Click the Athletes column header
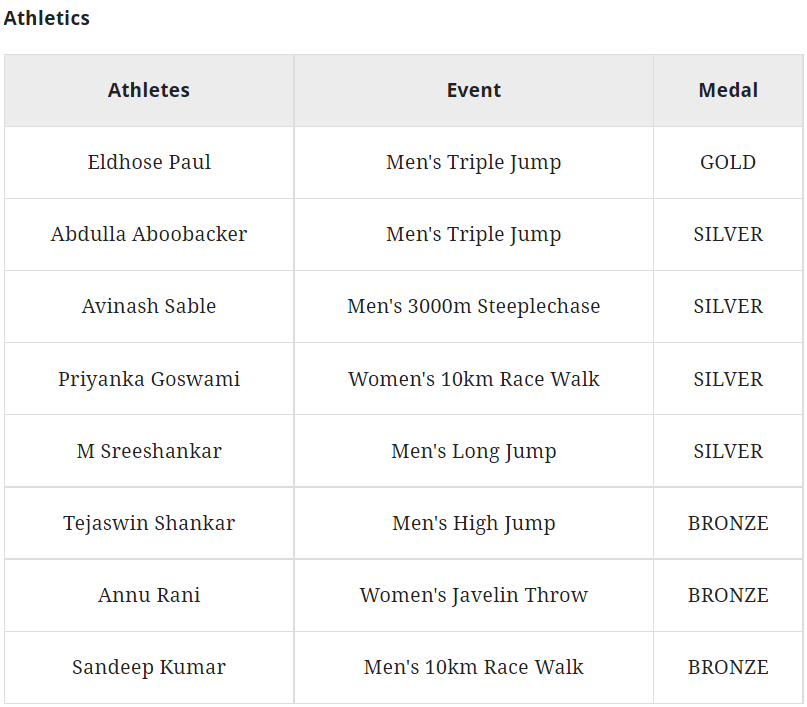The height and width of the screenshot is (707, 807). (149, 90)
